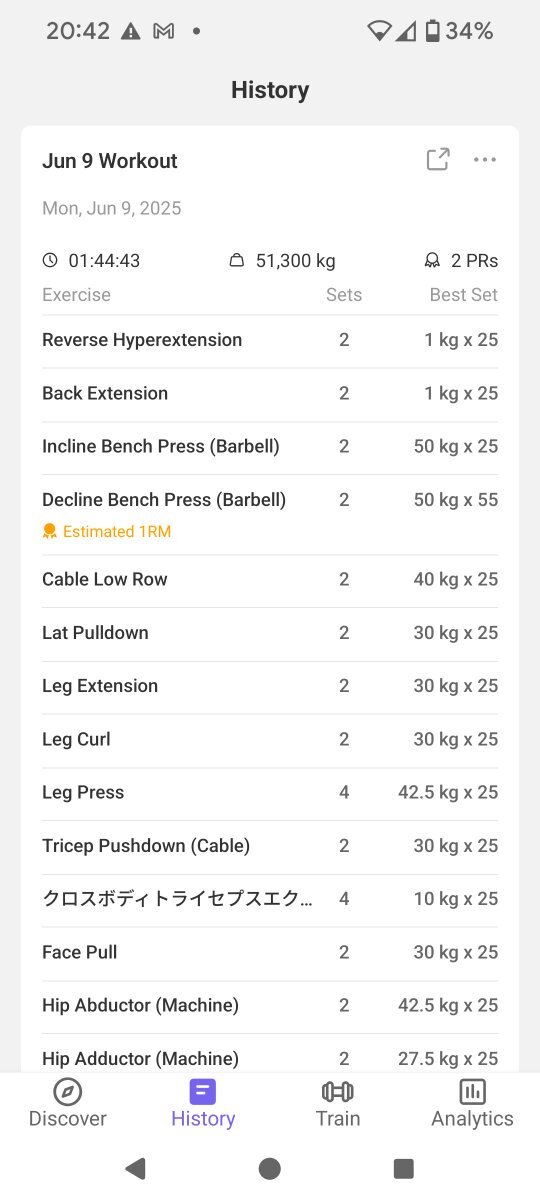Tap the Analytics chart icon
The height and width of the screenshot is (1200, 540).
472,1091
